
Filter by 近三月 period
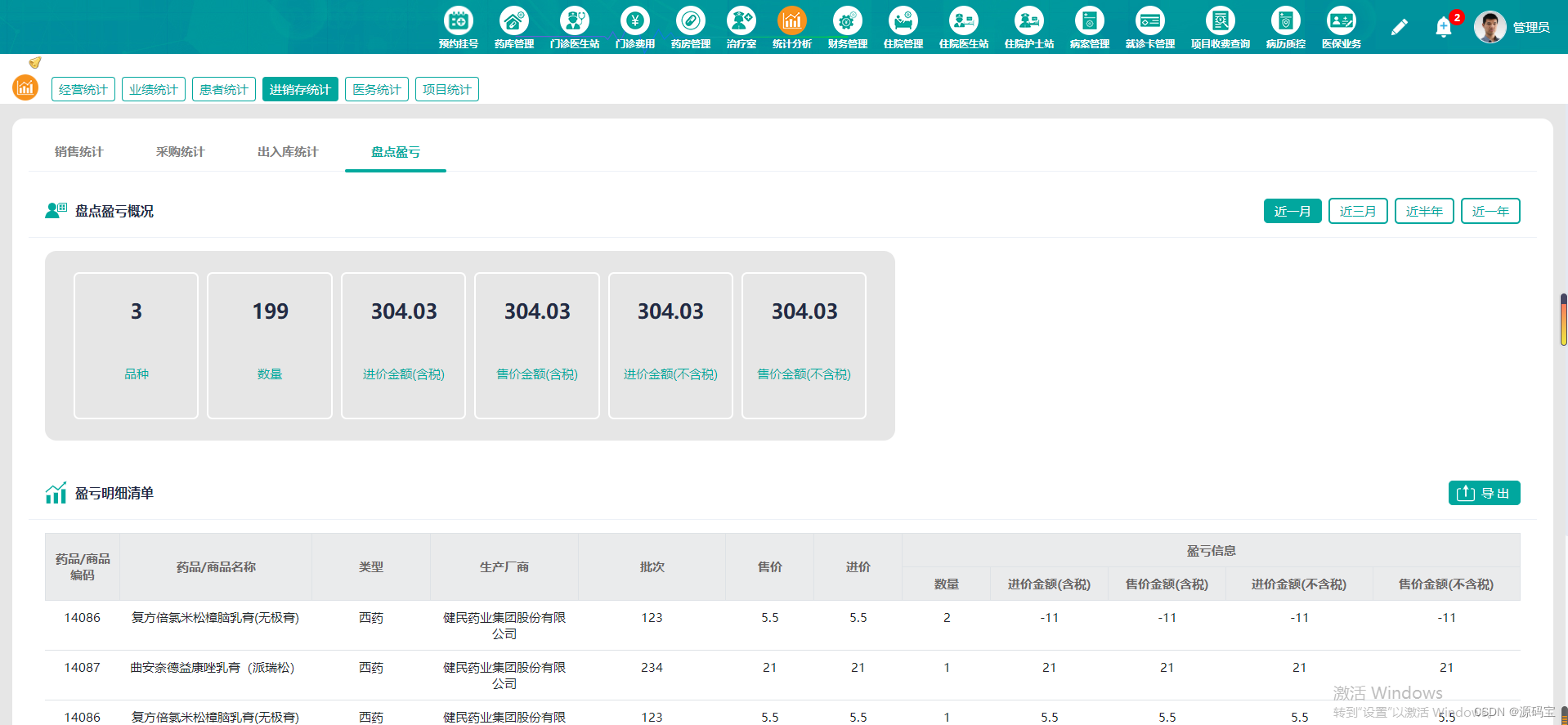1357,211
